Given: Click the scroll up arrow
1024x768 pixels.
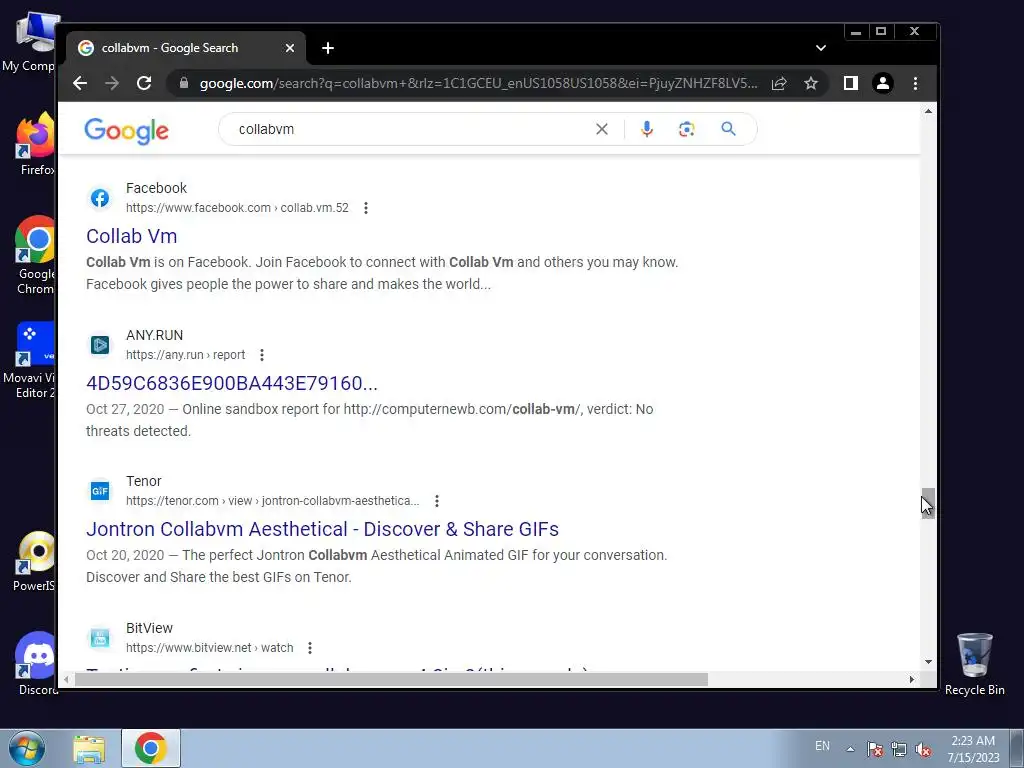Looking at the screenshot, I should (928, 111).
